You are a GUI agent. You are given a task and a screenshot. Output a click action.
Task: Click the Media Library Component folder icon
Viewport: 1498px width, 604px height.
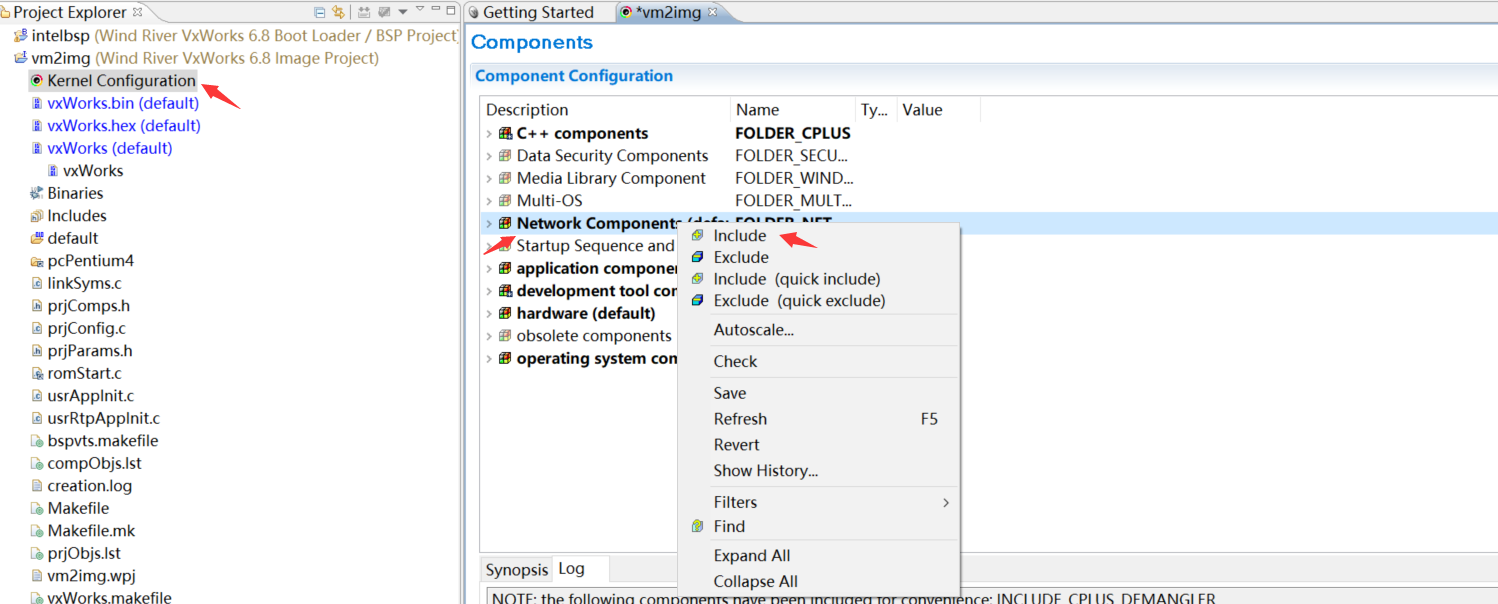click(505, 178)
